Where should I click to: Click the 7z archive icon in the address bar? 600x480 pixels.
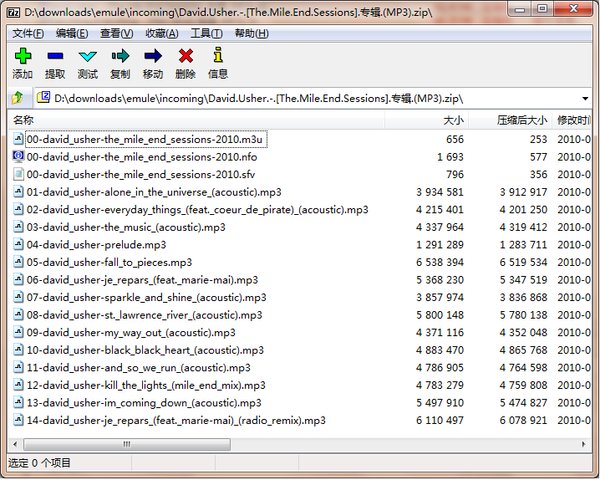pyautogui.click(x=43, y=97)
